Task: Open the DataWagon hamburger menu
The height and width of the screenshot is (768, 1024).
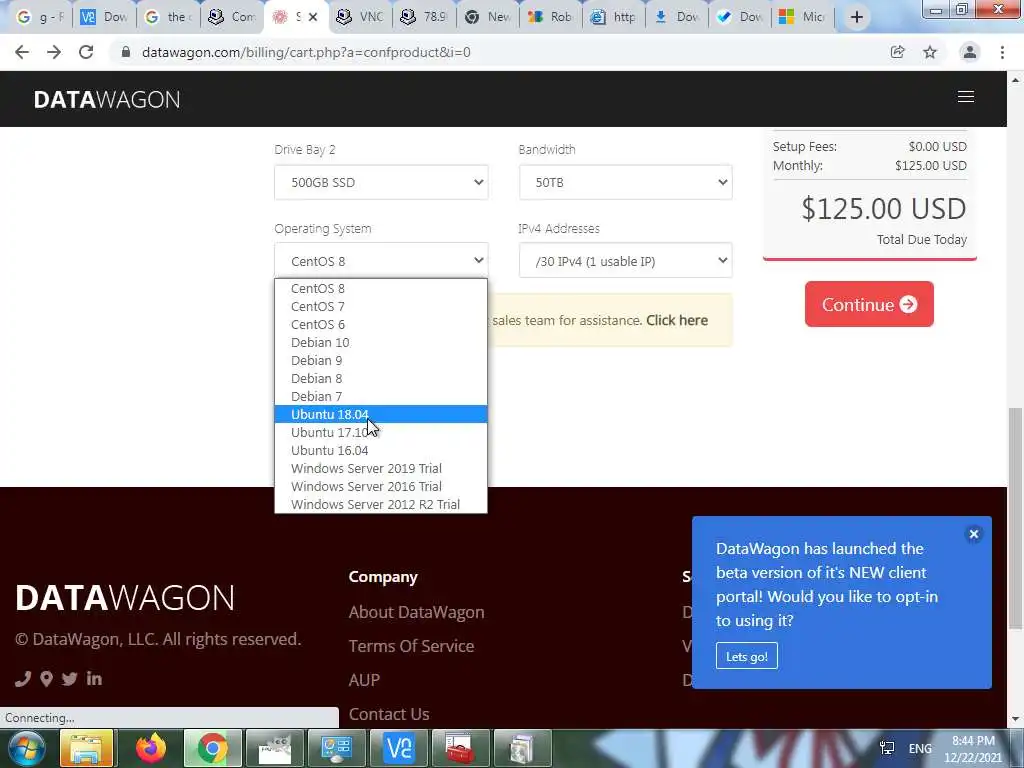Action: (966, 97)
